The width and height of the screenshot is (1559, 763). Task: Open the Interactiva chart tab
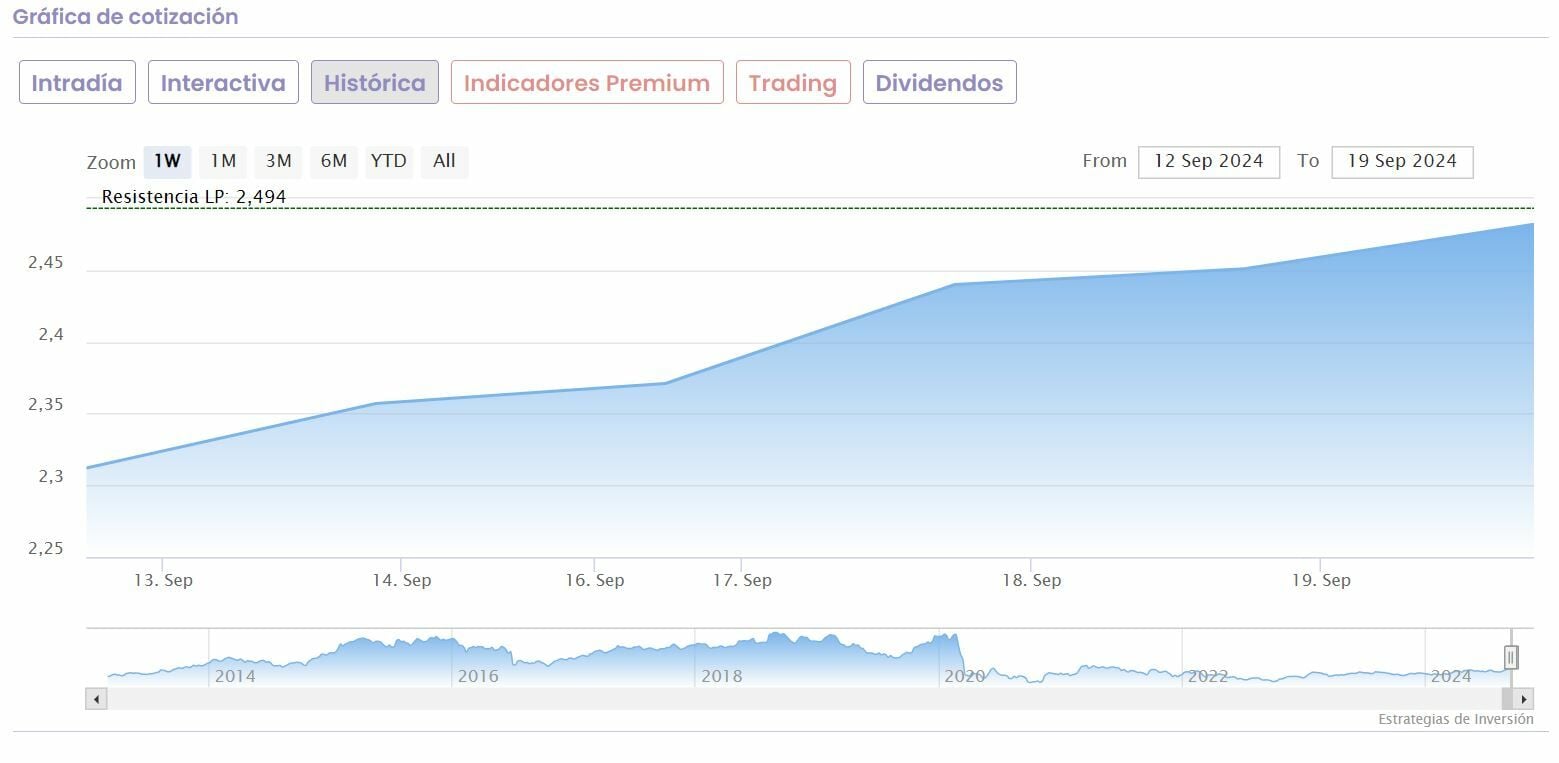click(x=223, y=82)
